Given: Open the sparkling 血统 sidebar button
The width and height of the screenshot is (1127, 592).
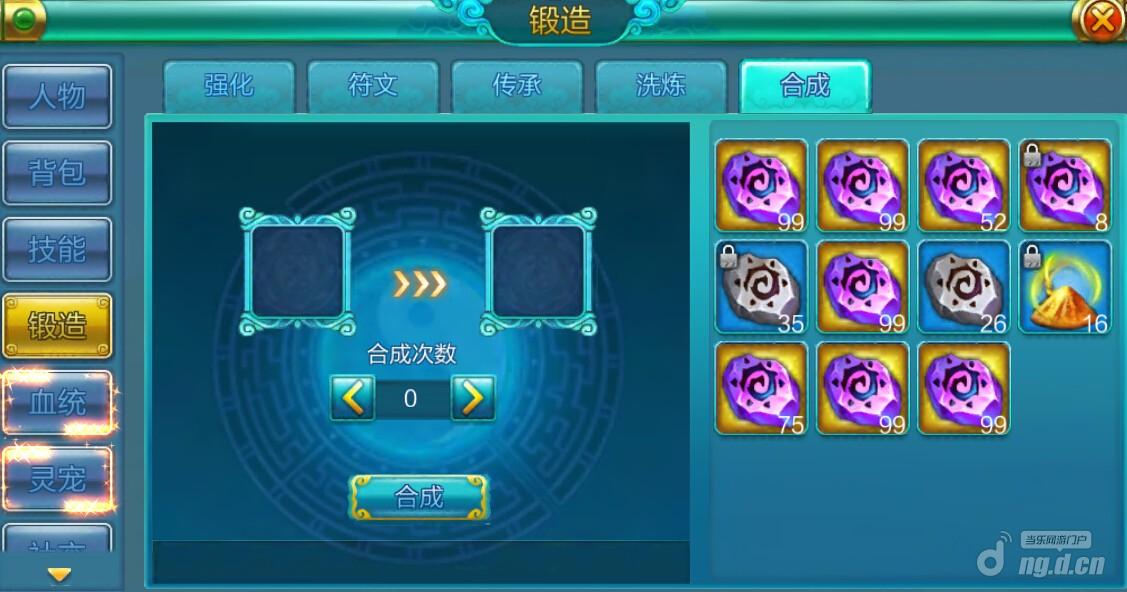Looking at the screenshot, I should 58,402.
